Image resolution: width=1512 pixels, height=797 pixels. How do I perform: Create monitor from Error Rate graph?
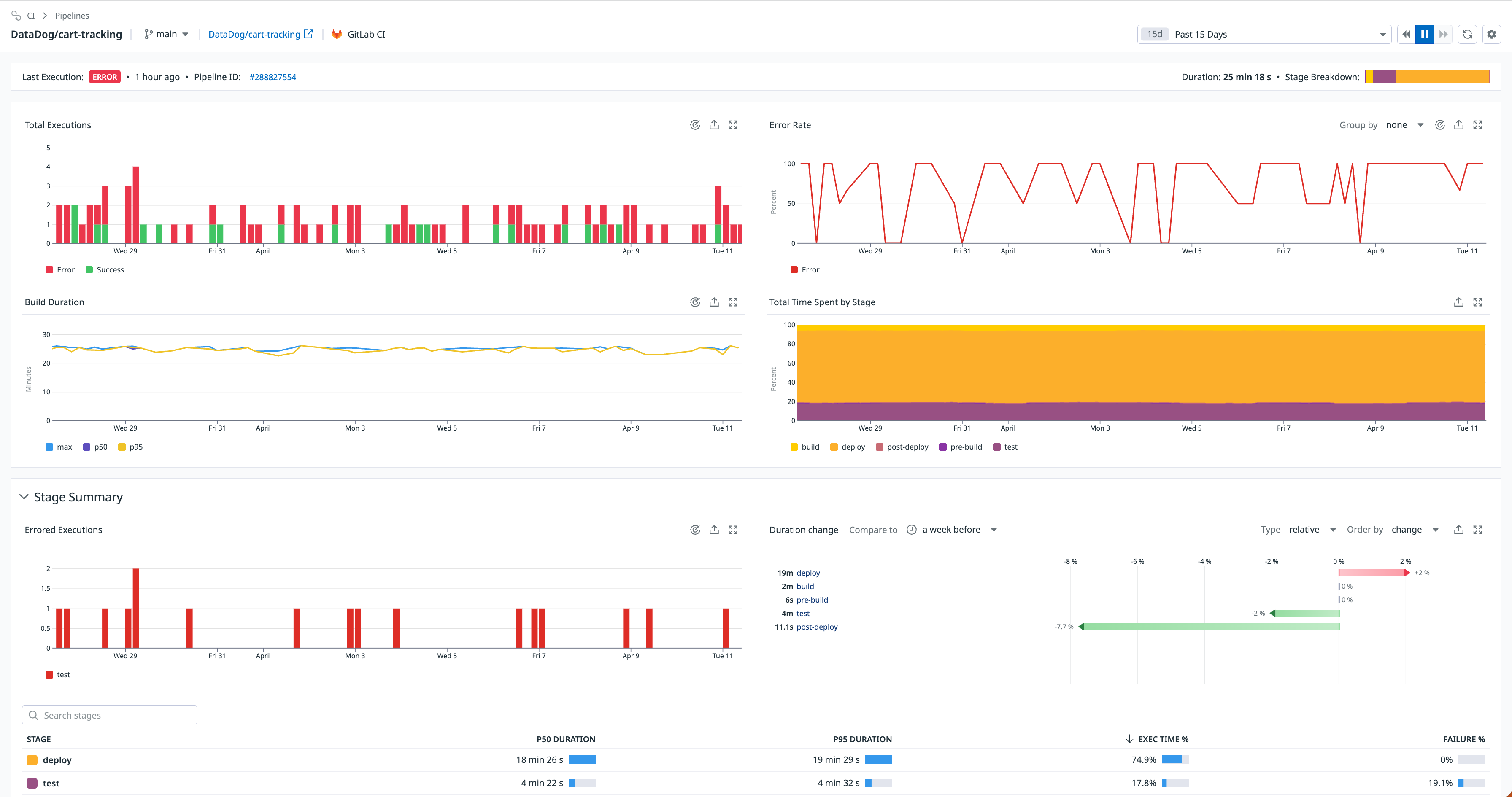(x=1440, y=125)
